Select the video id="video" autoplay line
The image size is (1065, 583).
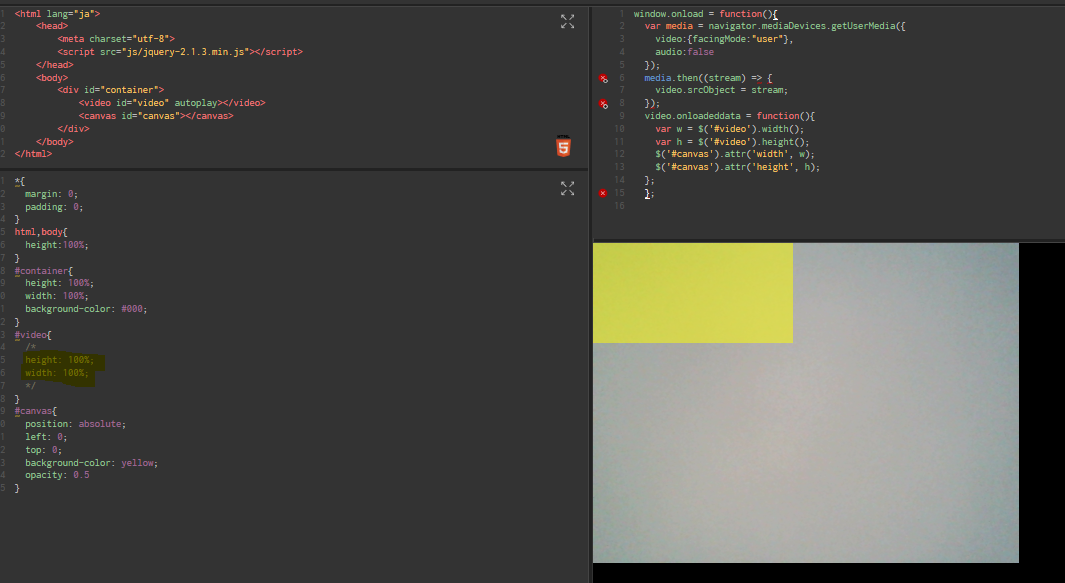(x=172, y=103)
